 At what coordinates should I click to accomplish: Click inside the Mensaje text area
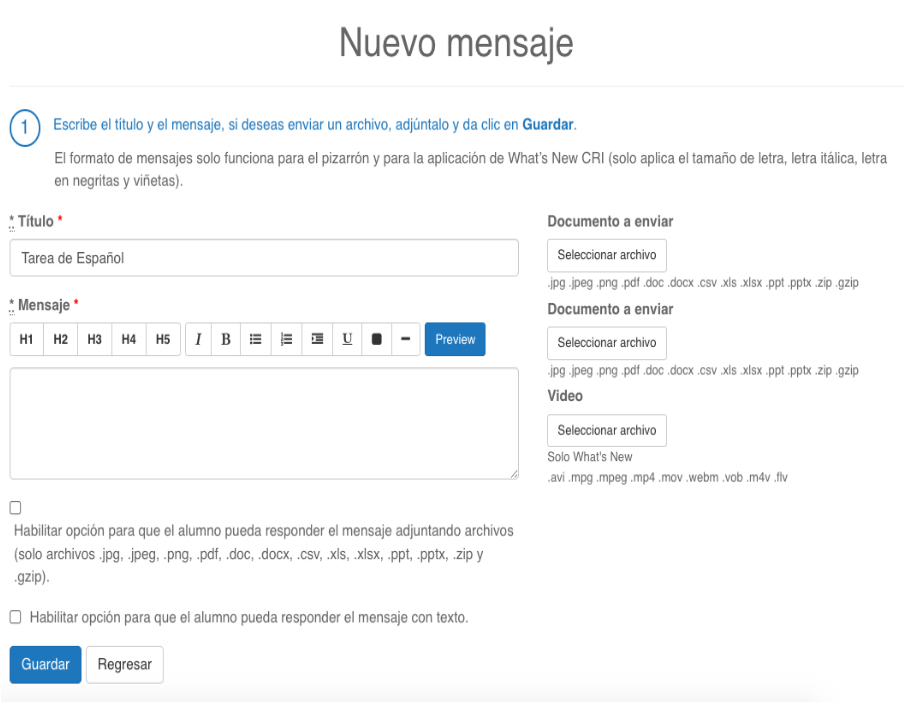(x=264, y=423)
